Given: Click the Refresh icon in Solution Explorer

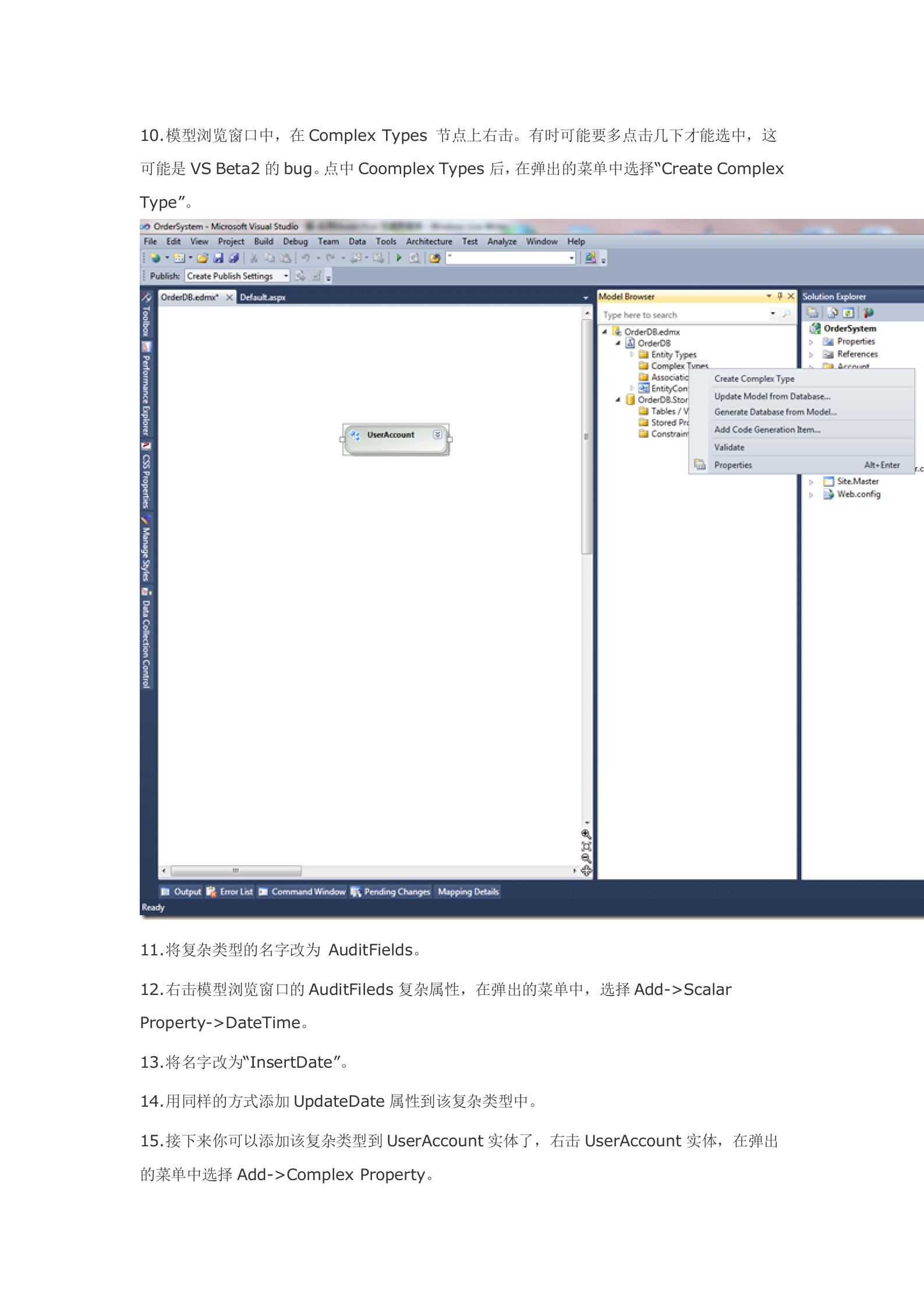Looking at the screenshot, I should (x=849, y=313).
